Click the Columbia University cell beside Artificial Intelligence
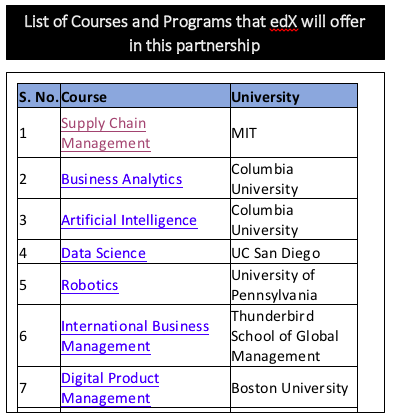This screenshot has width=393, height=420. 294,219
